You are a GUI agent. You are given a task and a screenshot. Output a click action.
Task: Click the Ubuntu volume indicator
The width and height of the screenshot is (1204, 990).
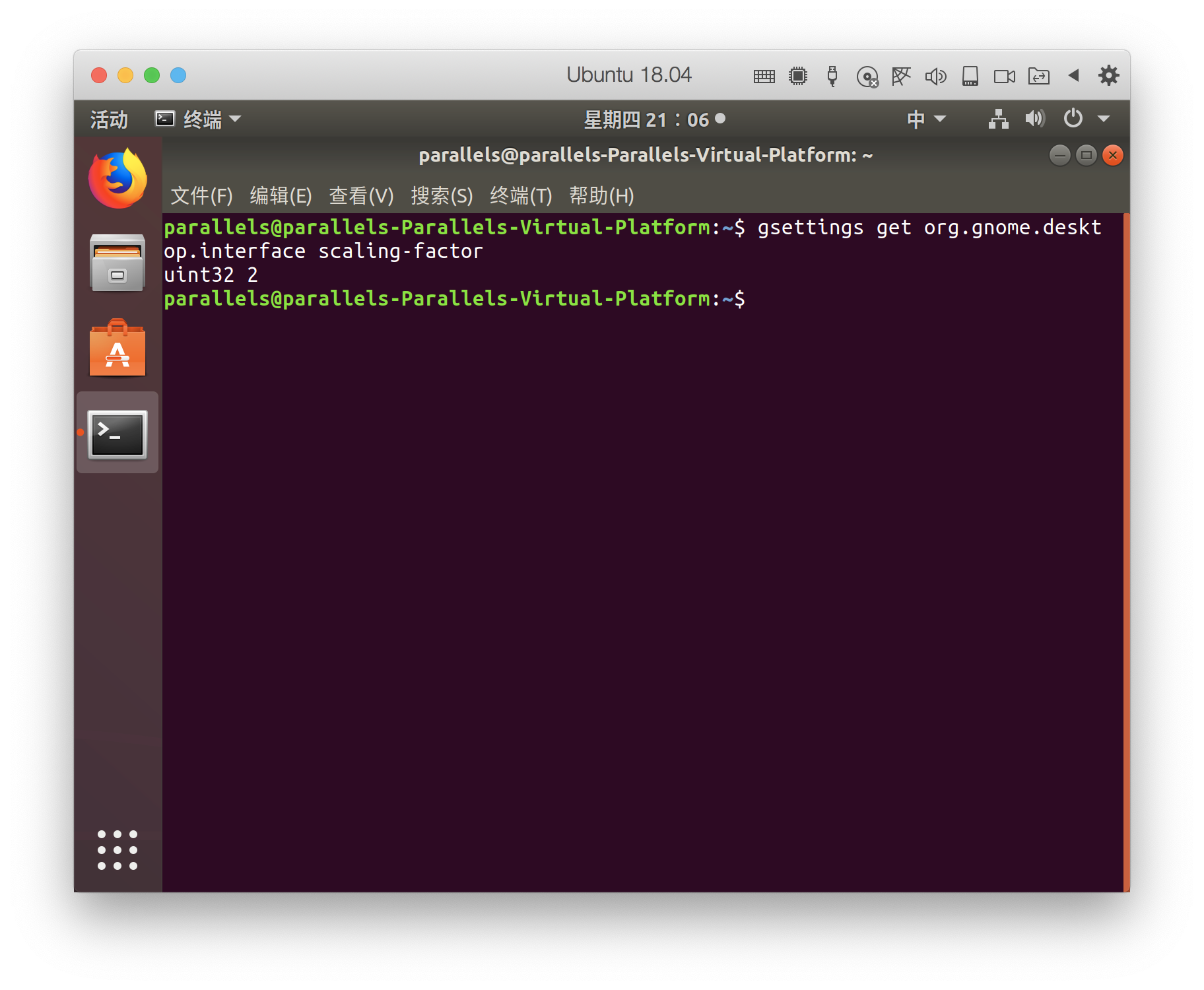[x=1034, y=119]
